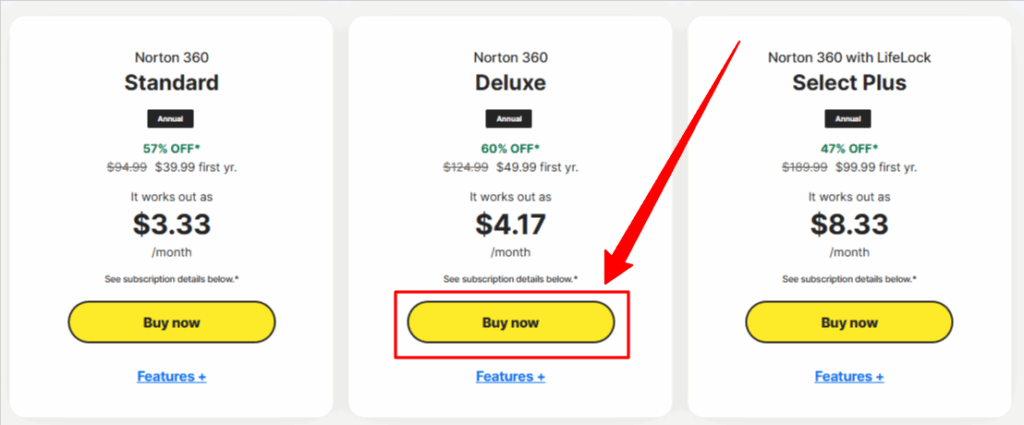Show Features + for Norton 360 Deluxe

[x=510, y=377]
